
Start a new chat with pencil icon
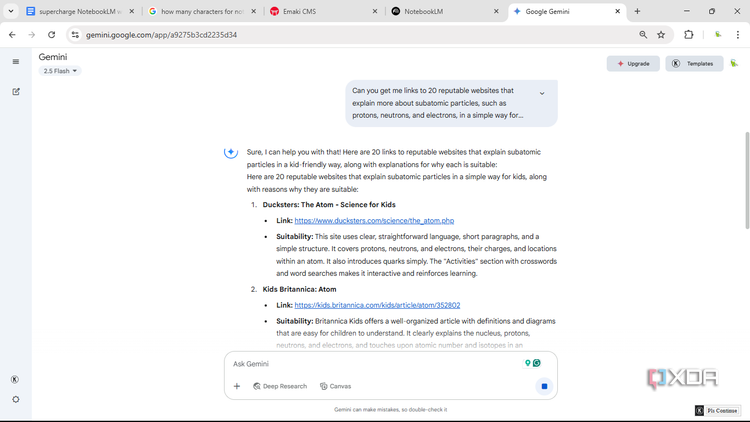tap(16, 91)
